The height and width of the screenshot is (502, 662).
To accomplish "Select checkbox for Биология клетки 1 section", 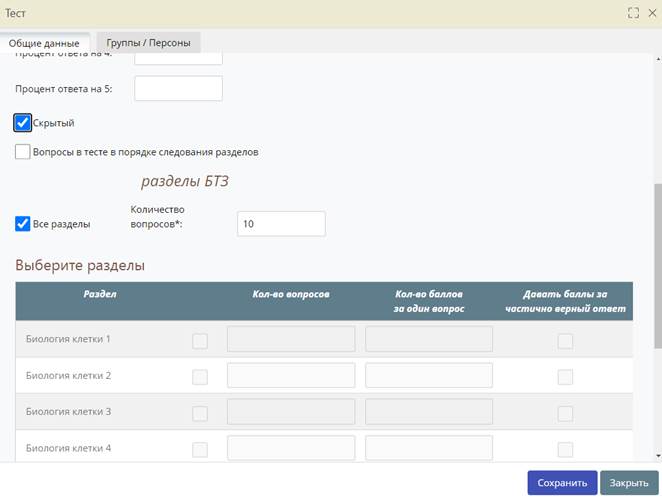I will (x=200, y=341).
